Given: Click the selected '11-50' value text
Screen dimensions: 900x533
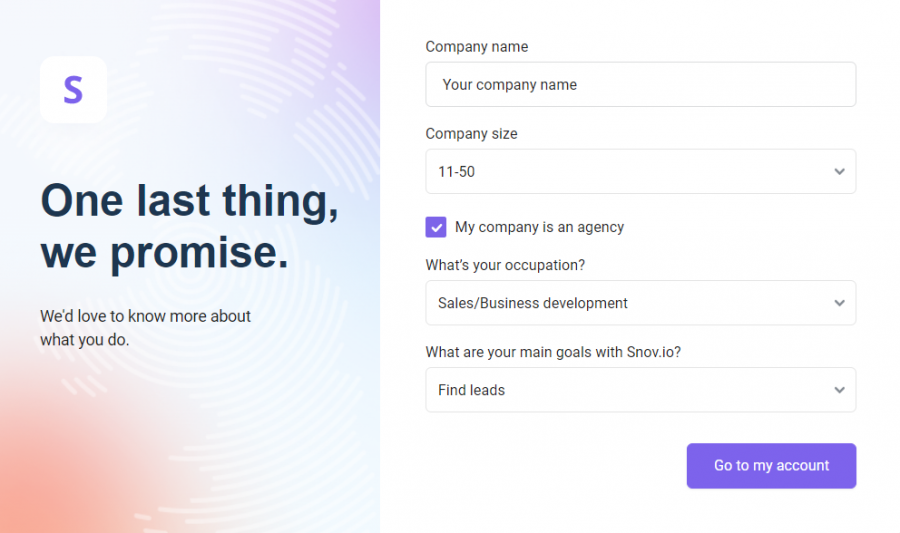Looking at the screenshot, I should [x=456, y=172].
